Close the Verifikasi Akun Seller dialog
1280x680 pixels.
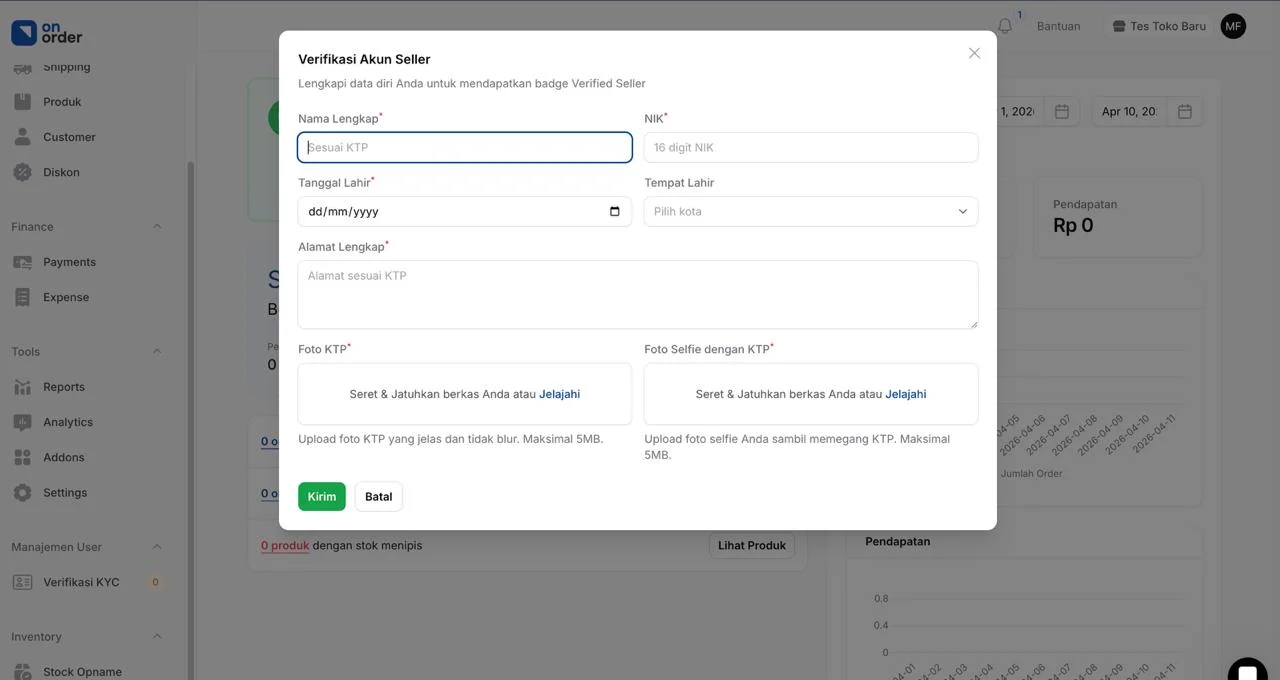click(974, 53)
